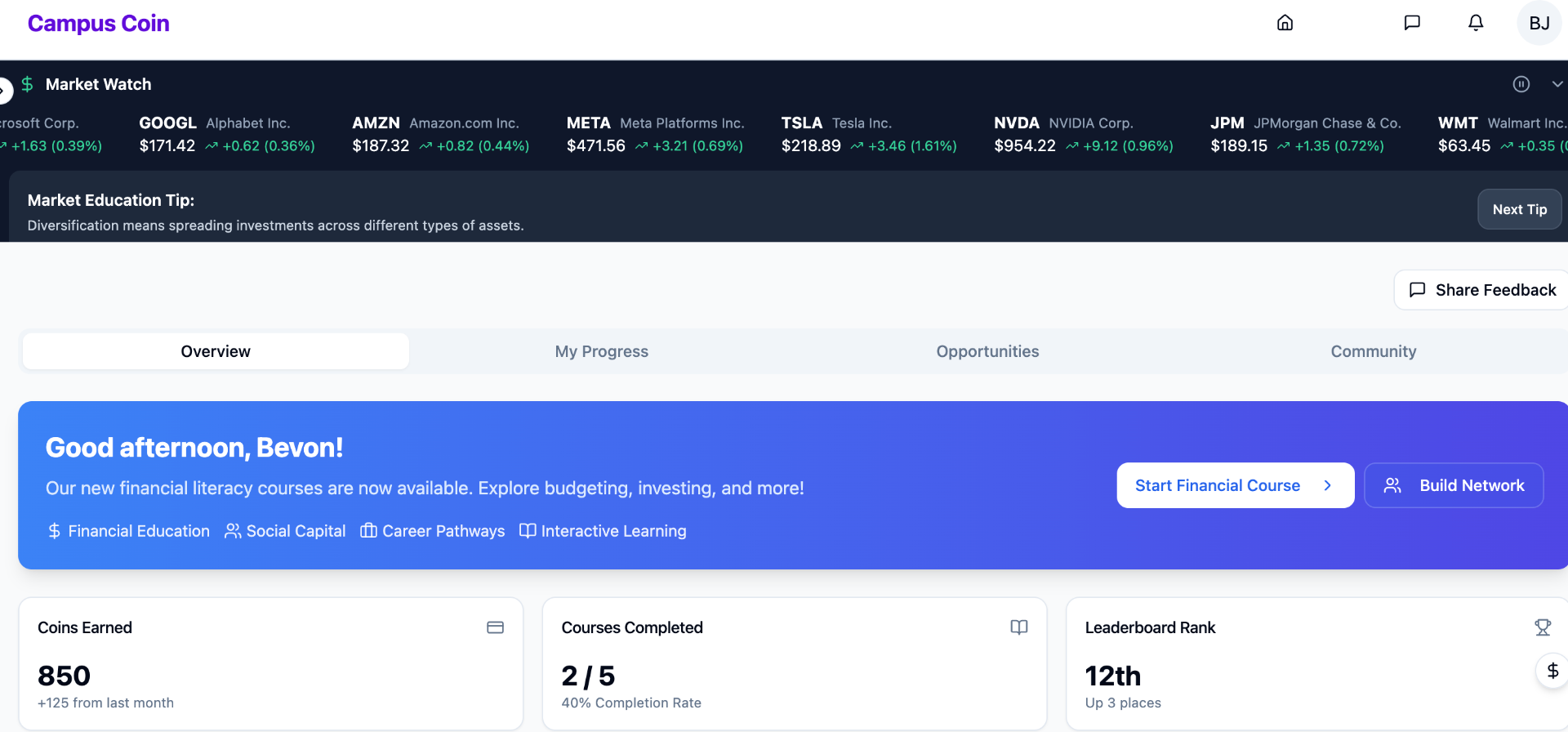Click Start Financial Course button

coord(1235,485)
